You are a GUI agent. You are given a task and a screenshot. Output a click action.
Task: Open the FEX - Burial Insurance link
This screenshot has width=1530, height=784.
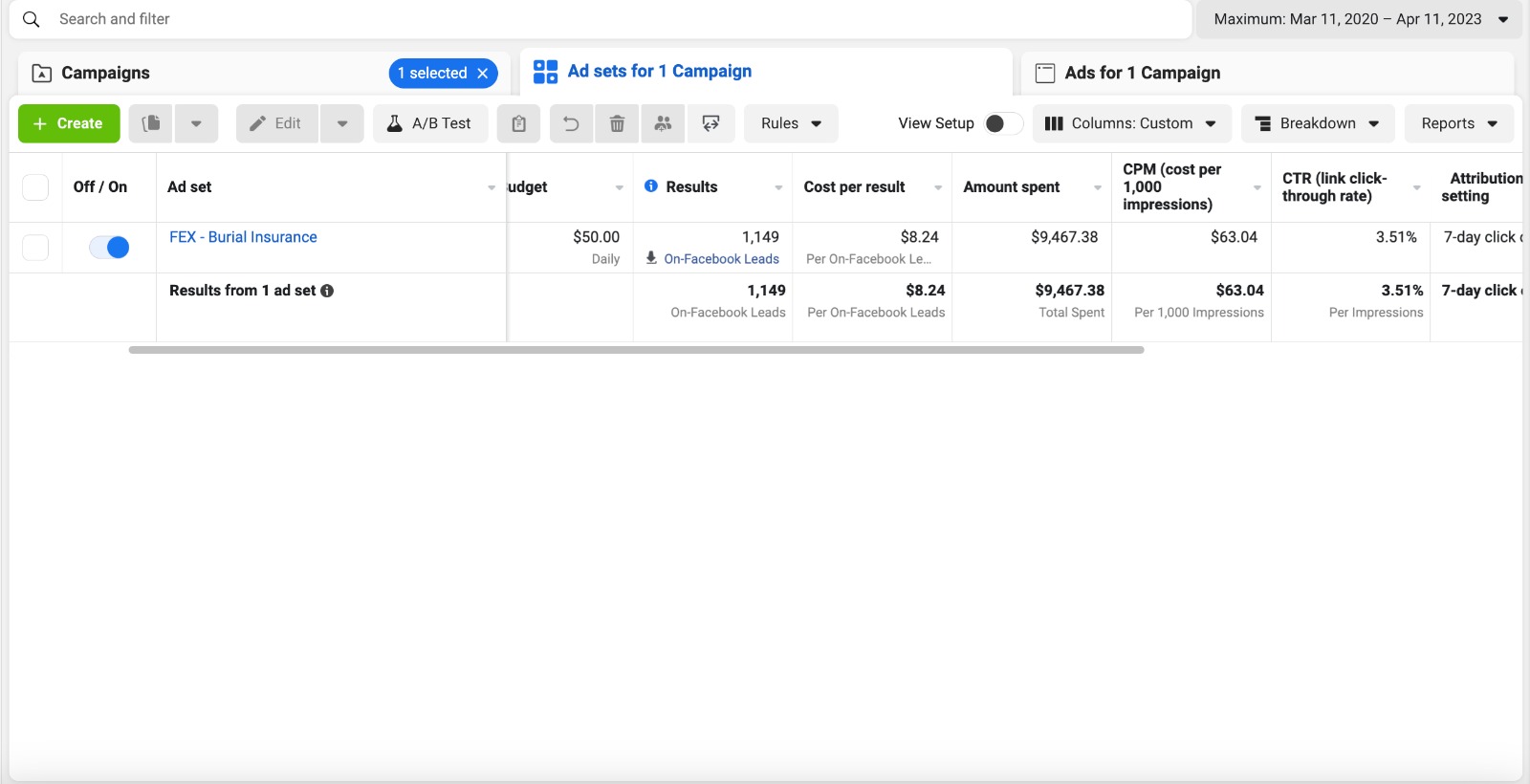point(243,237)
